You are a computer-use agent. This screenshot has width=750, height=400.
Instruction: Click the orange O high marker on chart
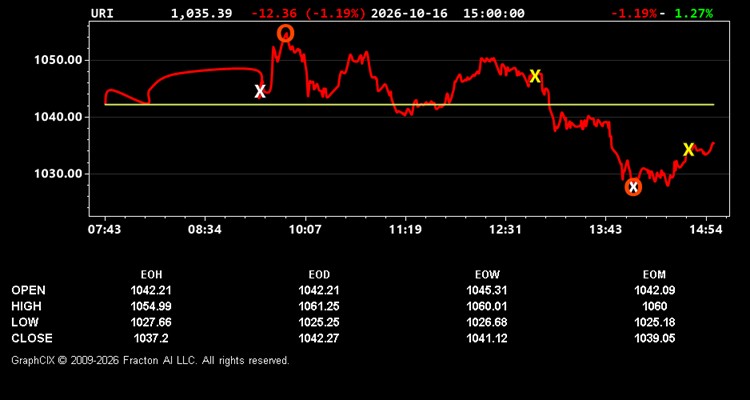point(286,33)
